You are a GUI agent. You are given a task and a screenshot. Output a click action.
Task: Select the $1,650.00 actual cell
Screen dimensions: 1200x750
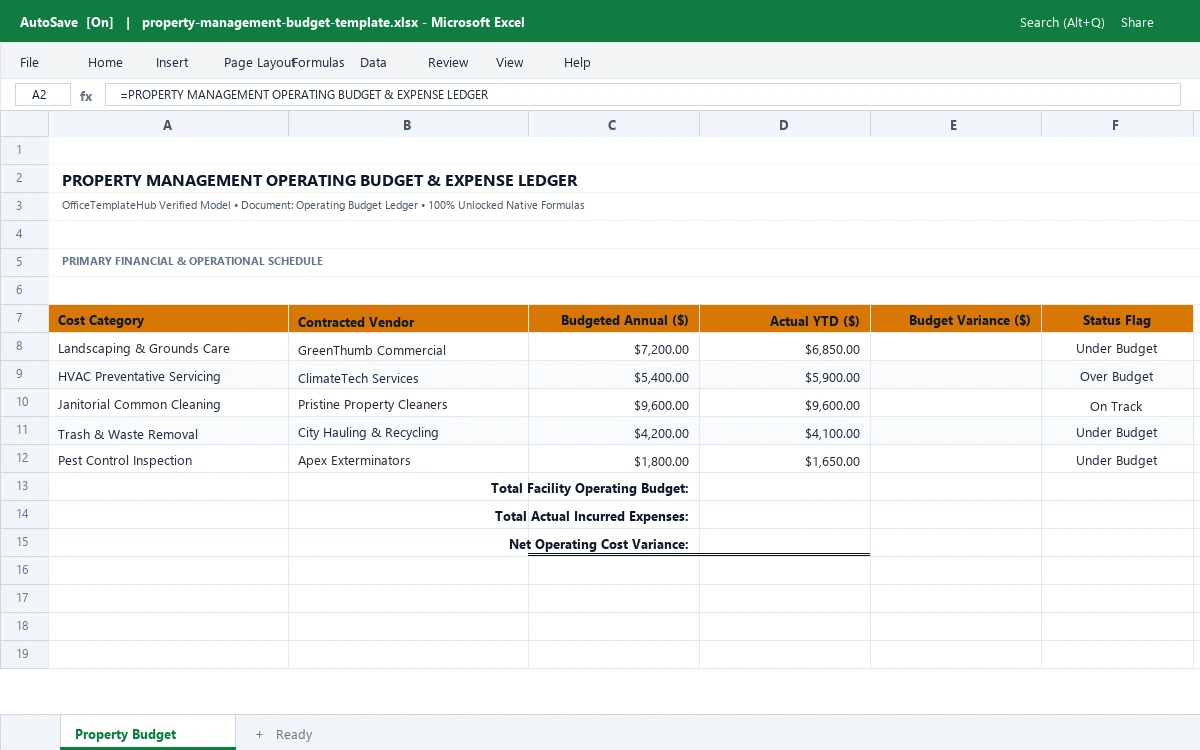pos(785,459)
